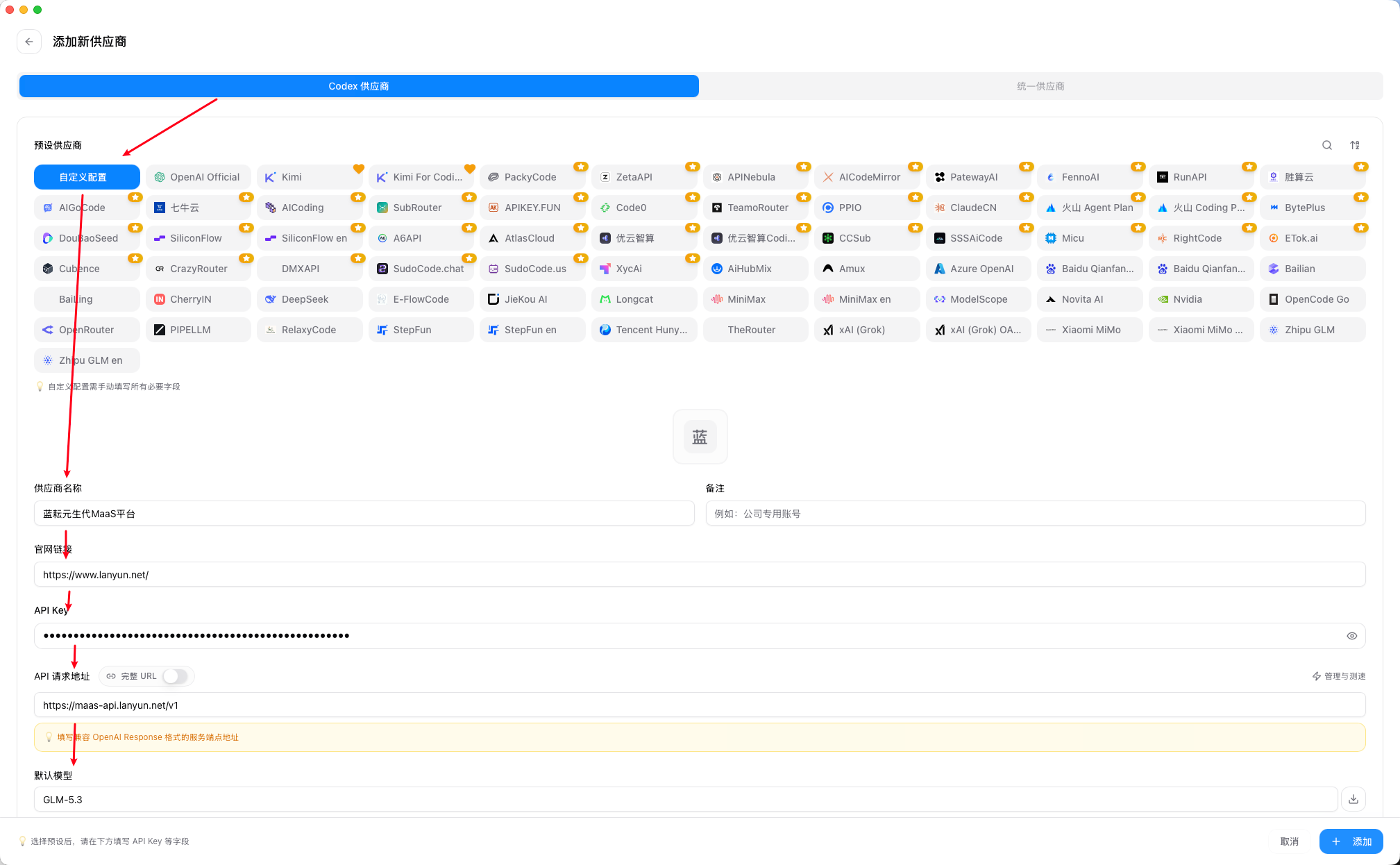Select the CherryIN preset
This screenshot has height=865, width=1400.
pyautogui.click(x=199, y=299)
